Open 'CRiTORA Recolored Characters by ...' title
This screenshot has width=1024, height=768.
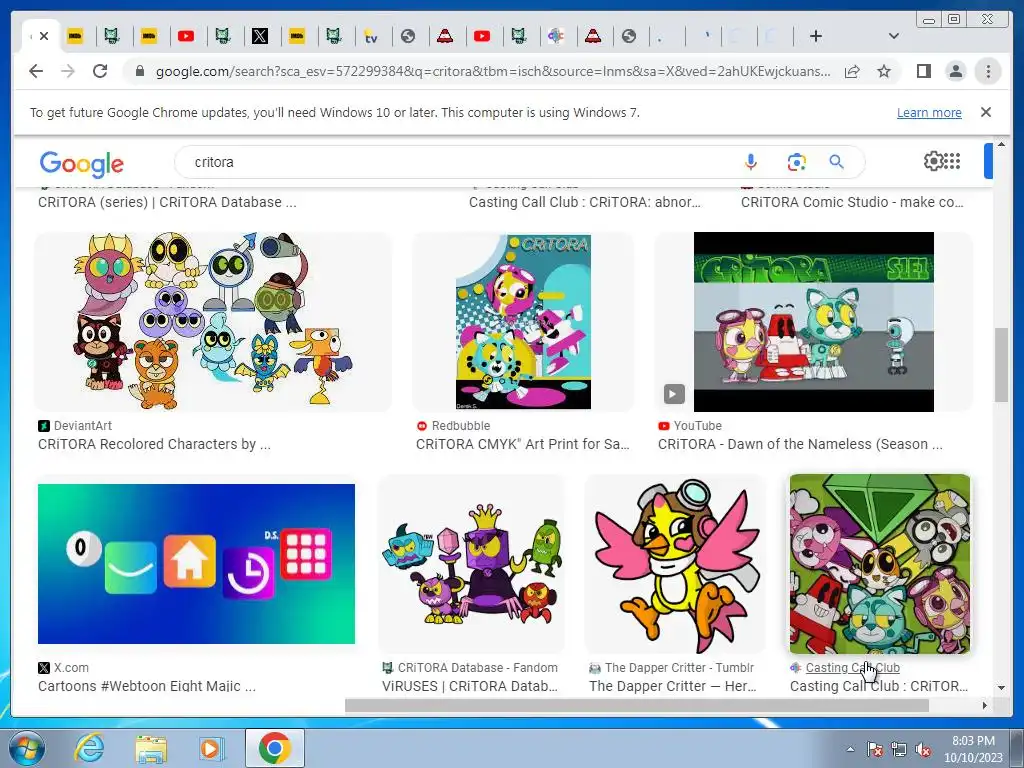click(x=154, y=444)
